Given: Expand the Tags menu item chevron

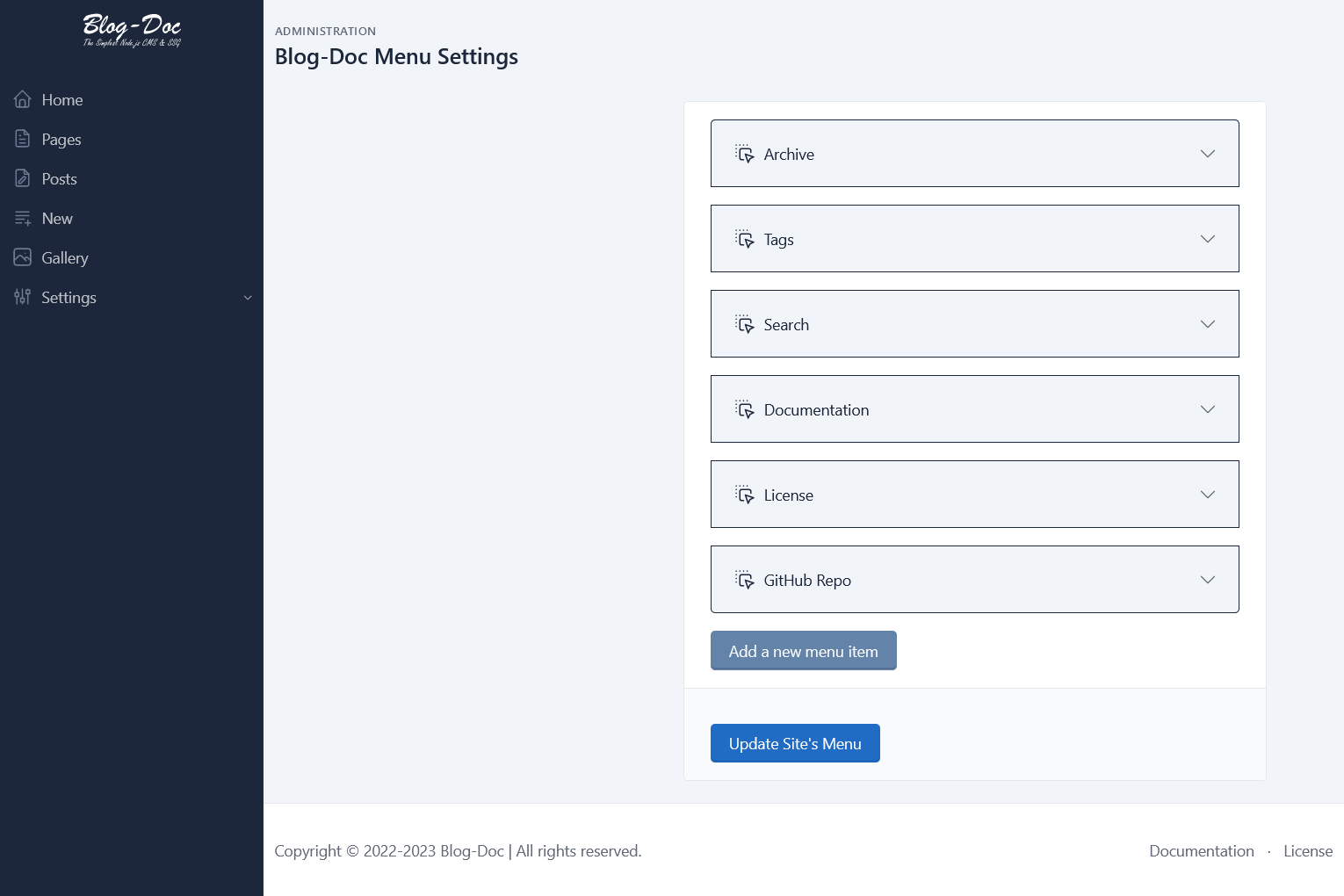Looking at the screenshot, I should point(1208,239).
